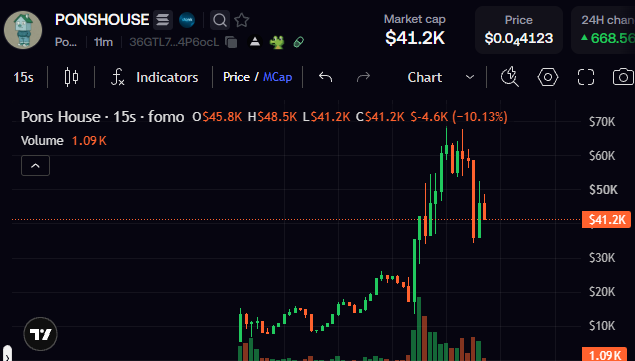Click the white triangle icon in header
This screenshot has height=361, width=635.
pyautogui.click(x=255, y=42)
